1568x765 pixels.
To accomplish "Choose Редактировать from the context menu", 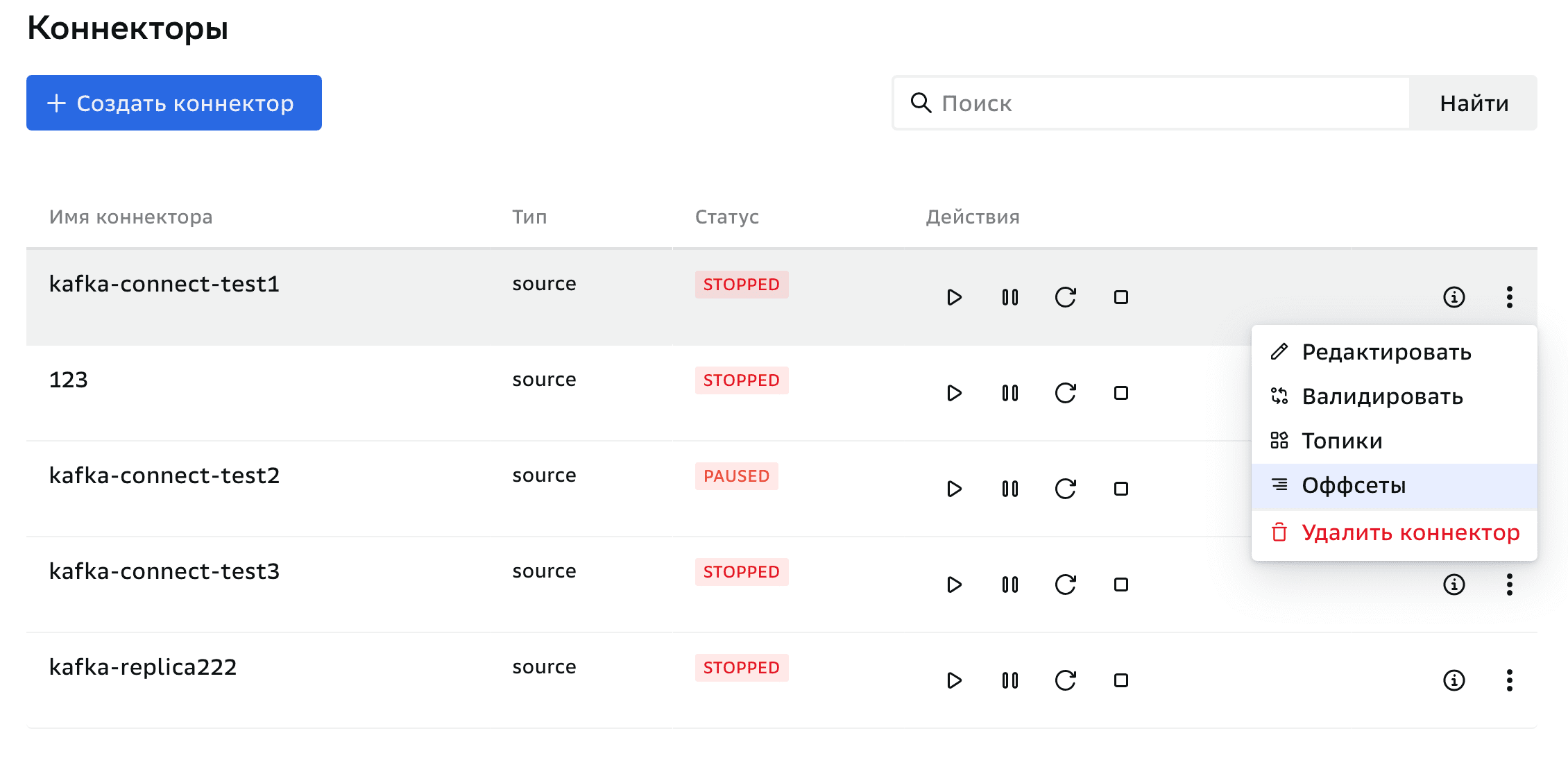I will point(1386,353).
